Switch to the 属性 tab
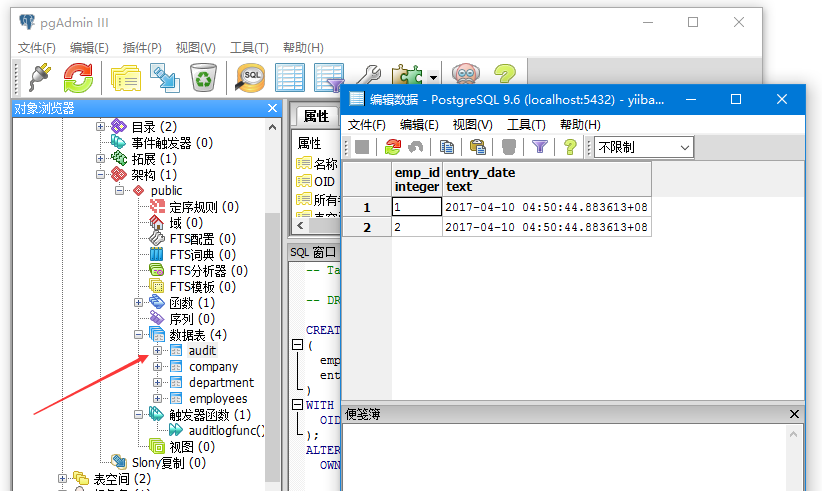Screen dimensions: 822x491 (316, 116)
